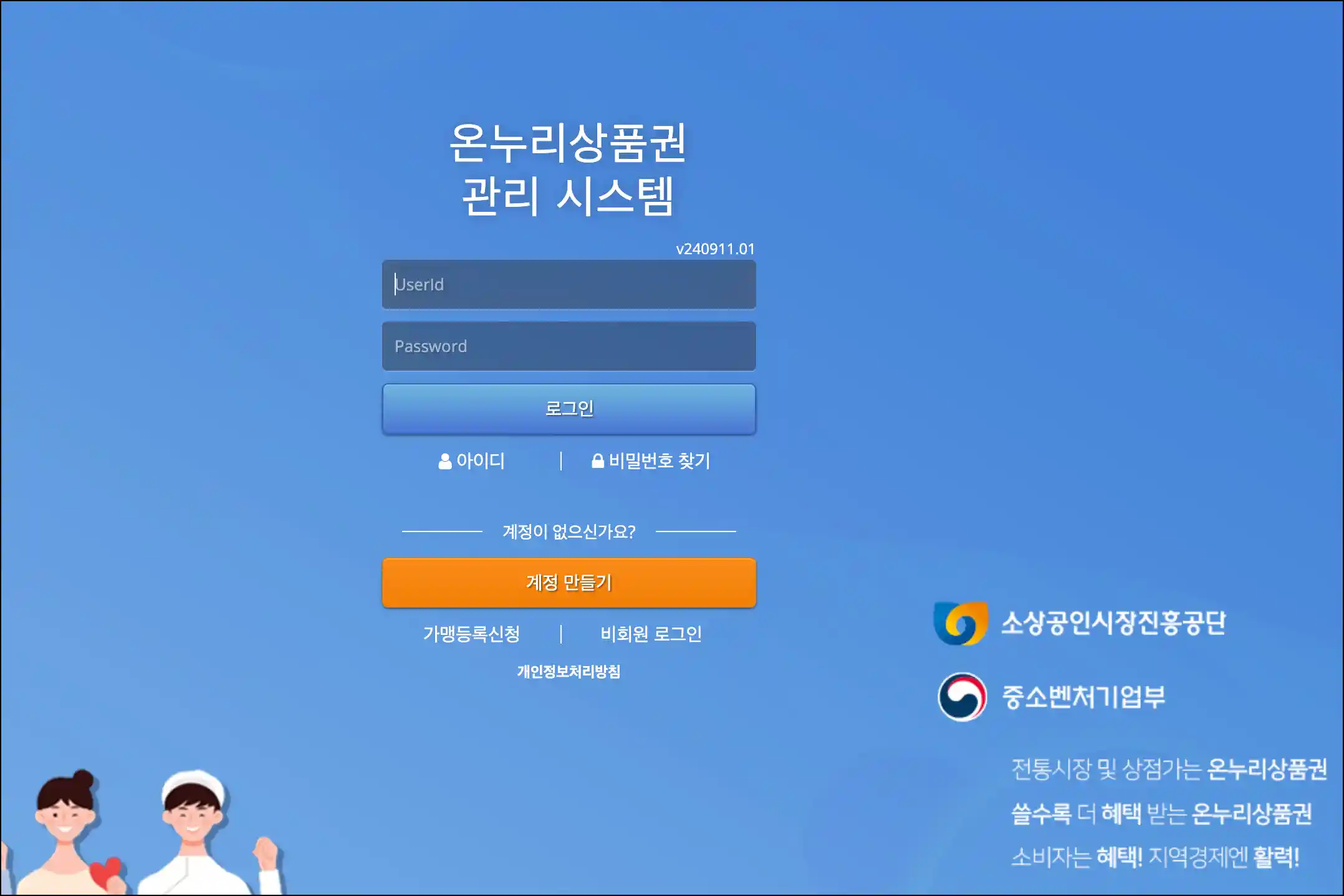Click the 온누리상품권 관리 시스템 title

[x=568, y=169]
